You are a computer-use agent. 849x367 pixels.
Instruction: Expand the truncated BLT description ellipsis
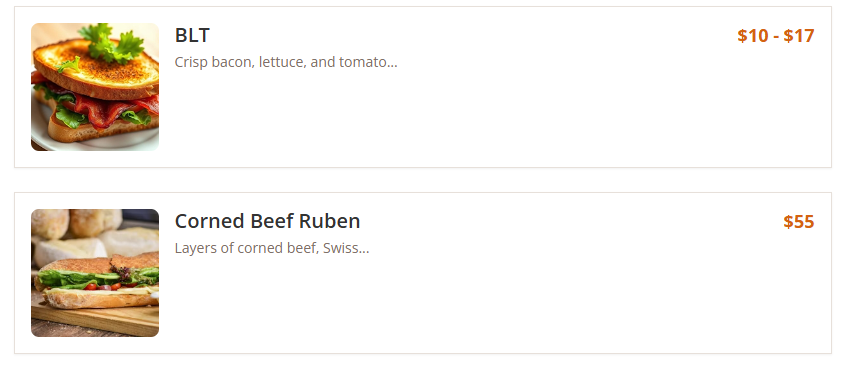392,64
